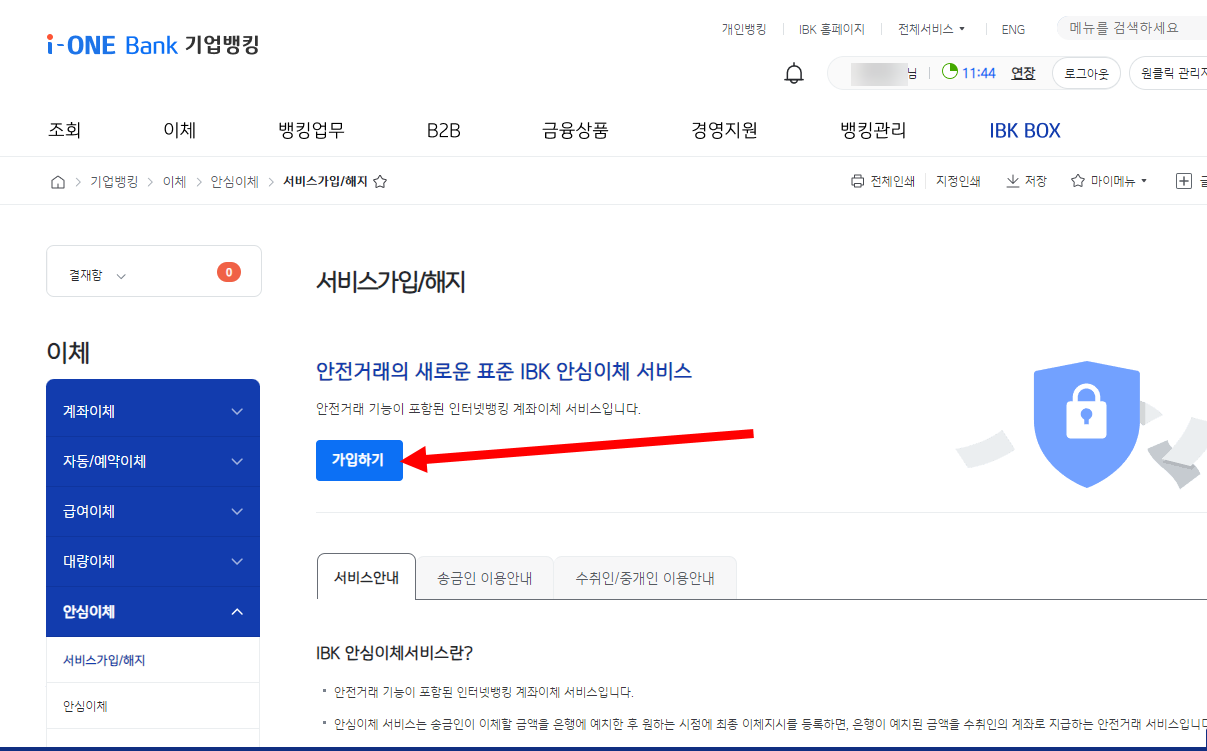Open the B2B main menu
This screenshot has height=751, width=1207.
[x=443, y=130]
